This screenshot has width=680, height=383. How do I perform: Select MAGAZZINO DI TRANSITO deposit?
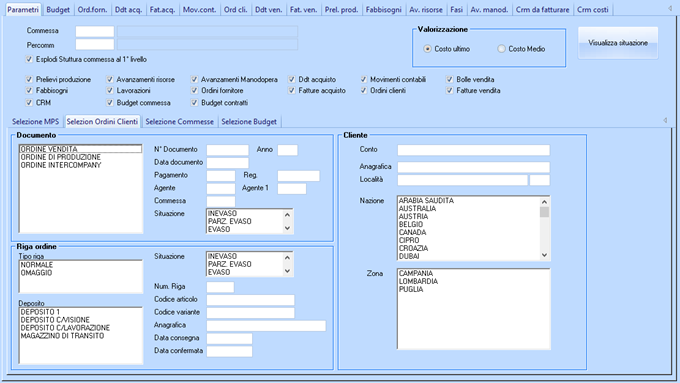[x=81, y=336]
